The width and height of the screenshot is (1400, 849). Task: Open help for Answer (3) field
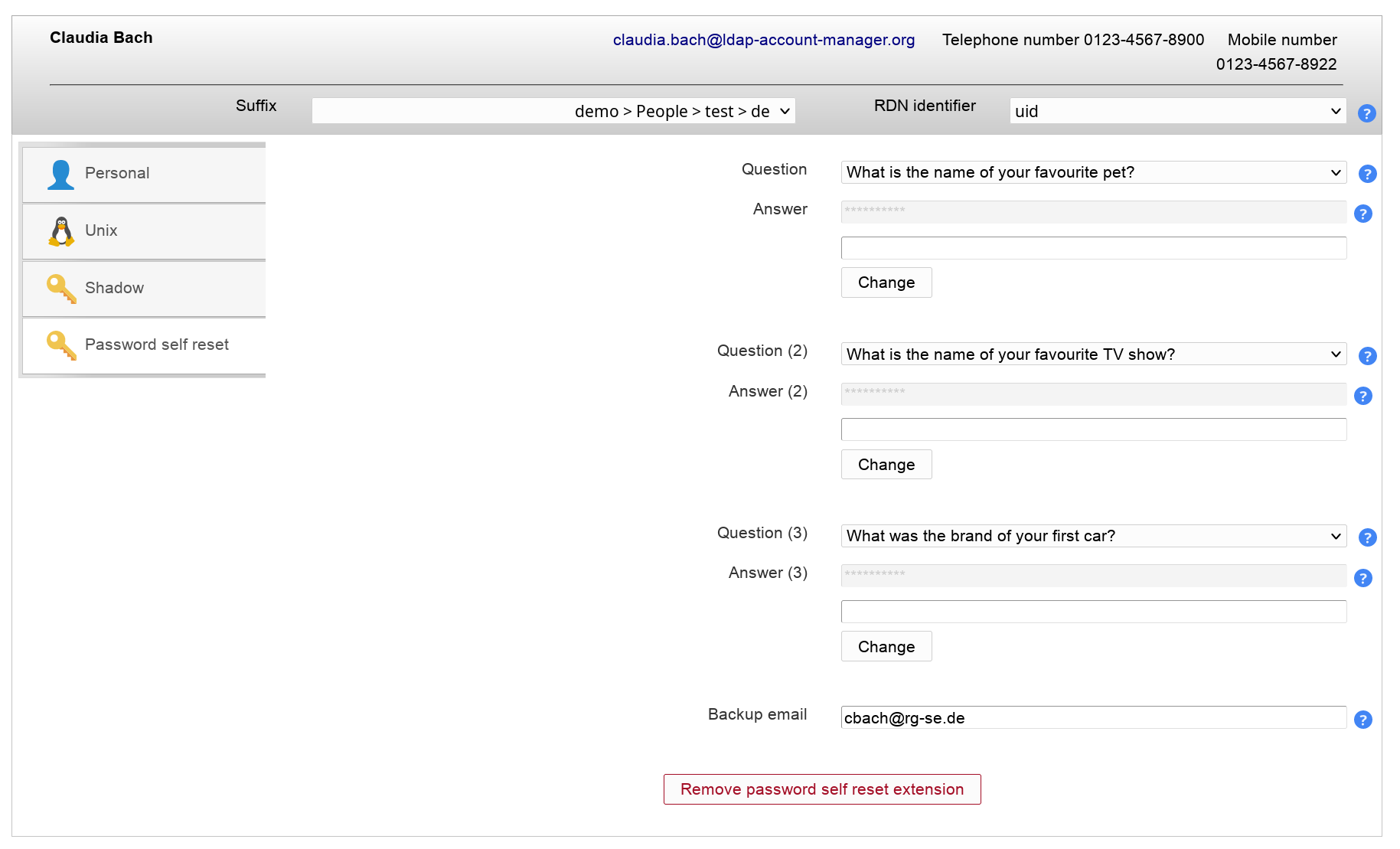pyautogui.click(x=1362, y=578)
